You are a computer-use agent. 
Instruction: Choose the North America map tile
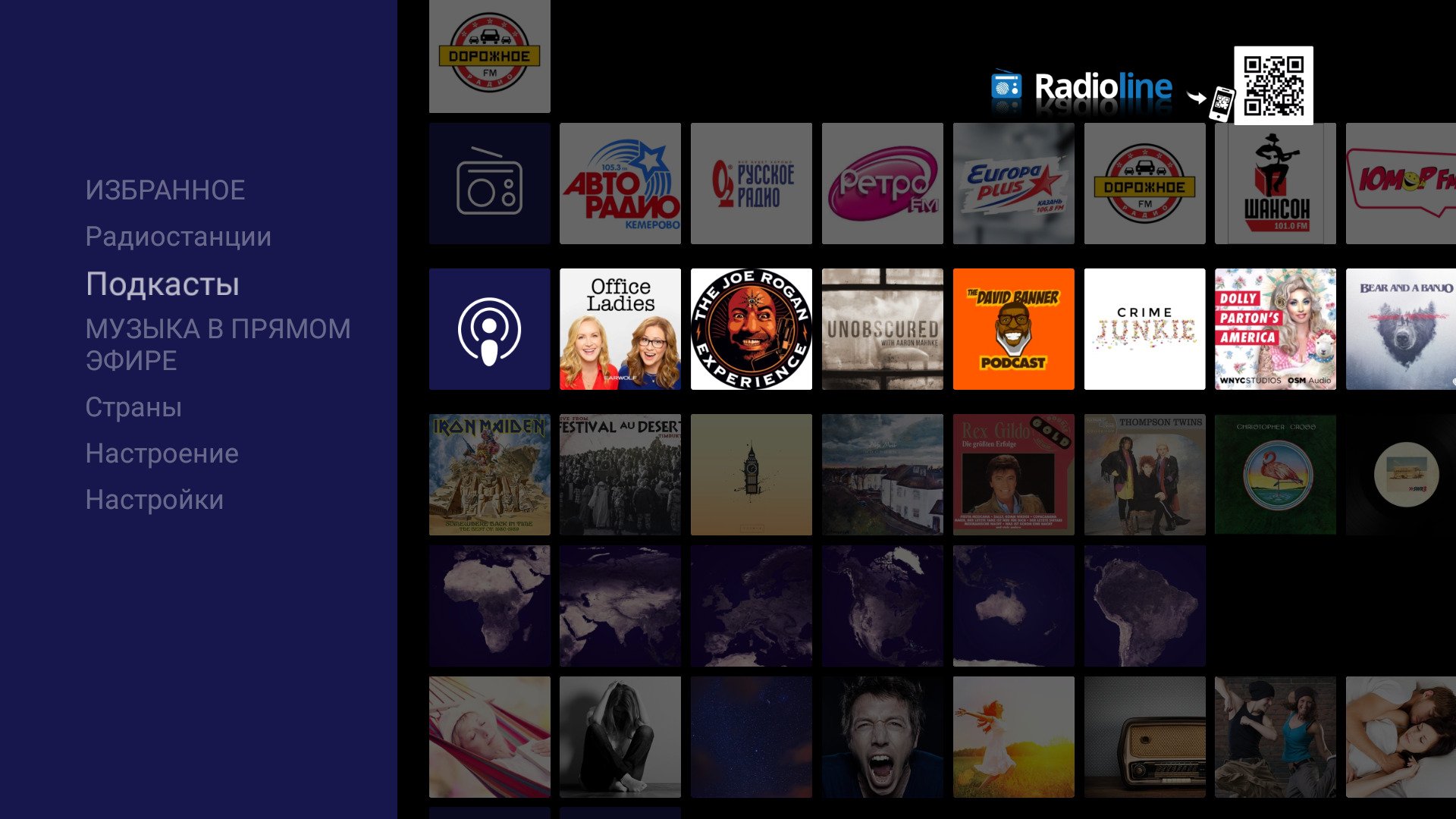(883, 606)
